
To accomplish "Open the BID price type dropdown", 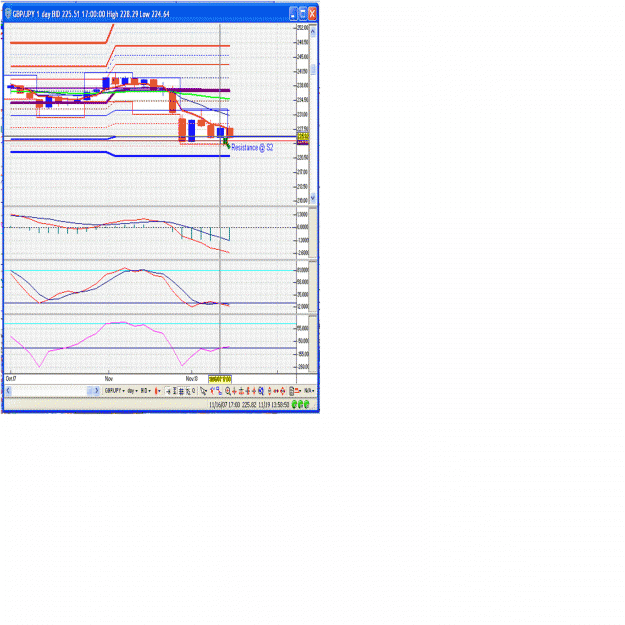I will point(146,391).
